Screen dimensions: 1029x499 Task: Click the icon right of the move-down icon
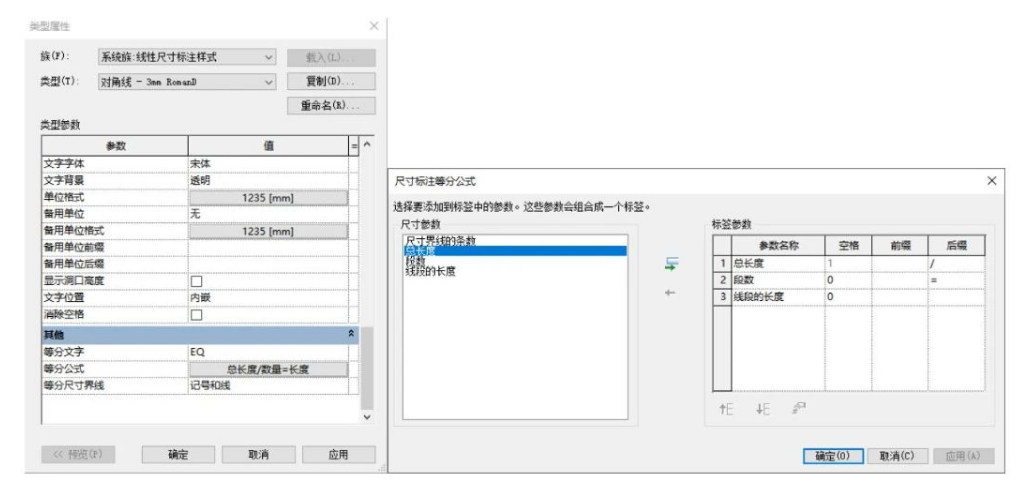(x=799, y=408)
